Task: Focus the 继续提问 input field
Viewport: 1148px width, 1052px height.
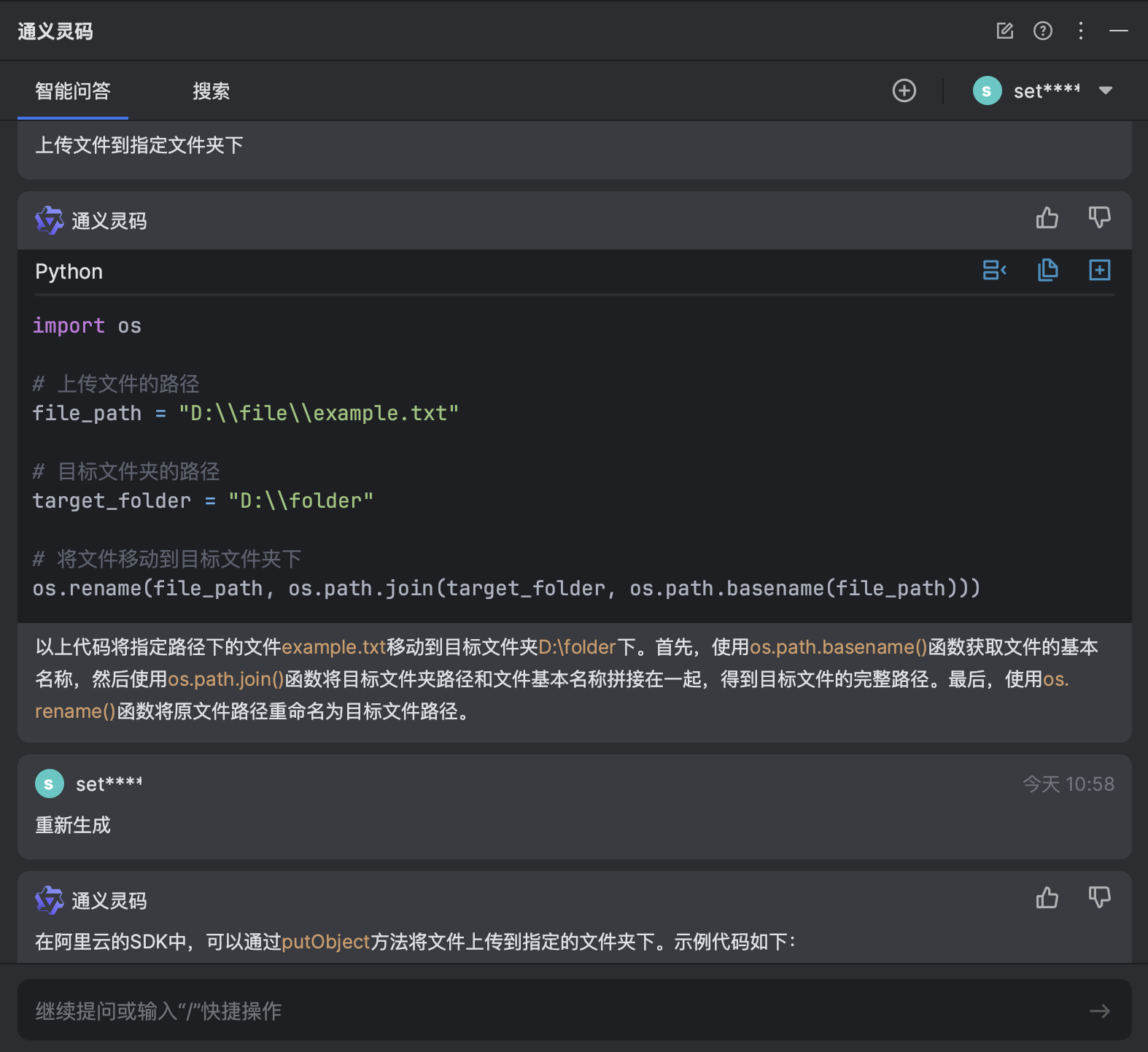Action: pos(575,1010)
